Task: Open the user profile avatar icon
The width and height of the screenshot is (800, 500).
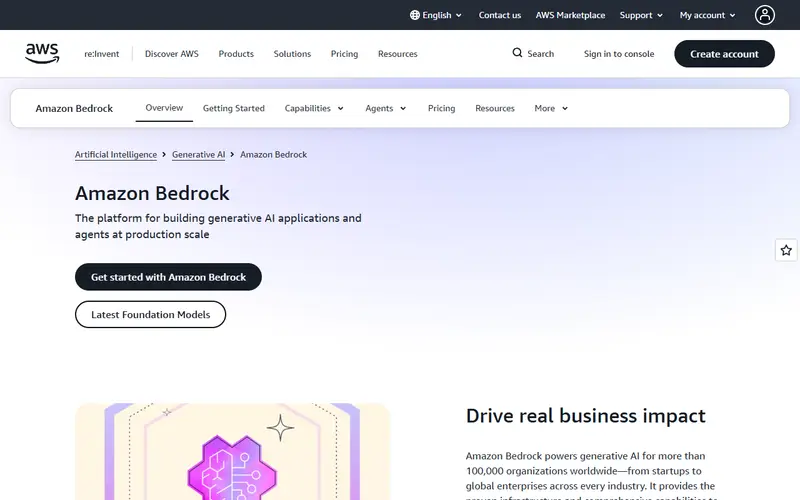Action: coord(764,15)
